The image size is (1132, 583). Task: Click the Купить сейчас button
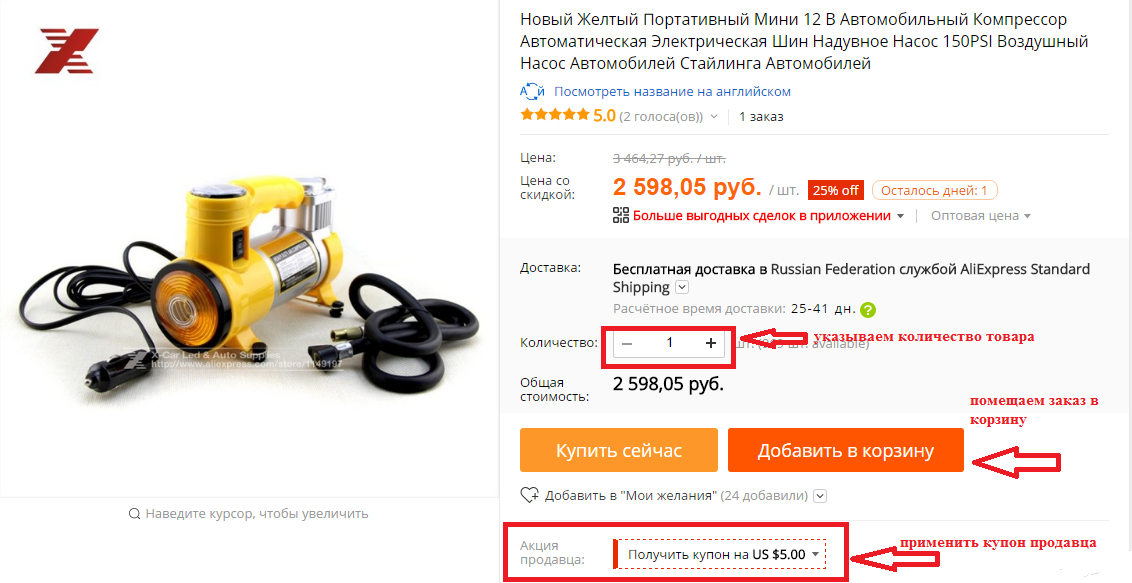point(619,450)
